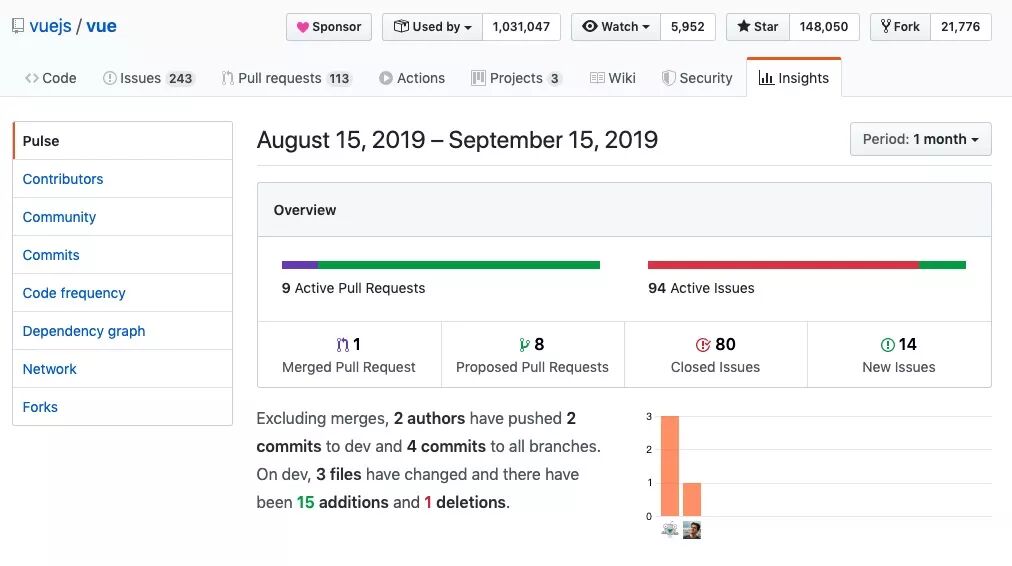Click the Star button
Viewport: 1012px width, 566px height.
pyautogui.click(x=758, y=26)
